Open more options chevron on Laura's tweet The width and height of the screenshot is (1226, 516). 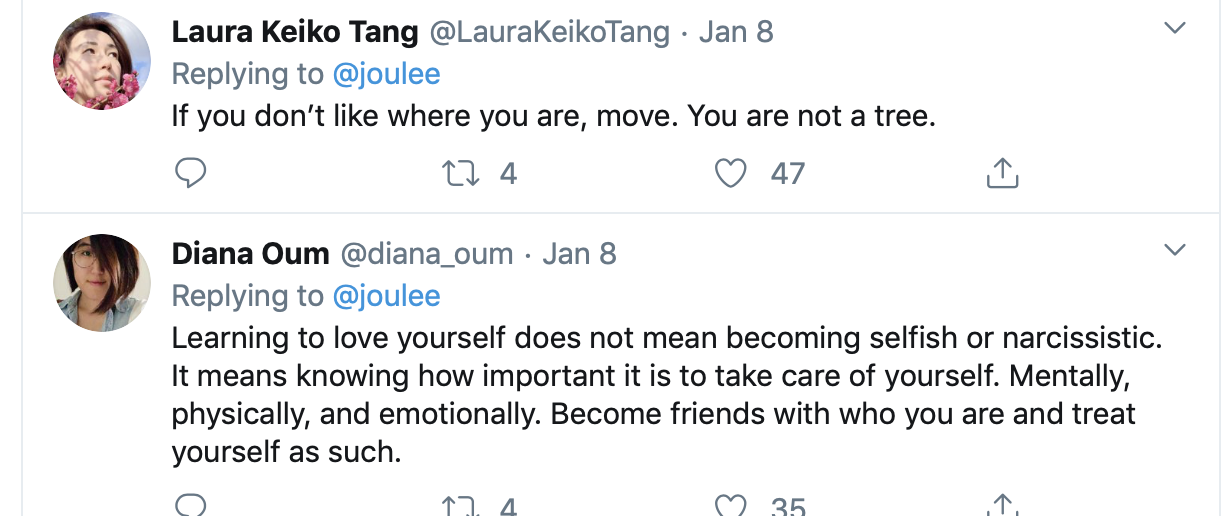pos(1175,28)
